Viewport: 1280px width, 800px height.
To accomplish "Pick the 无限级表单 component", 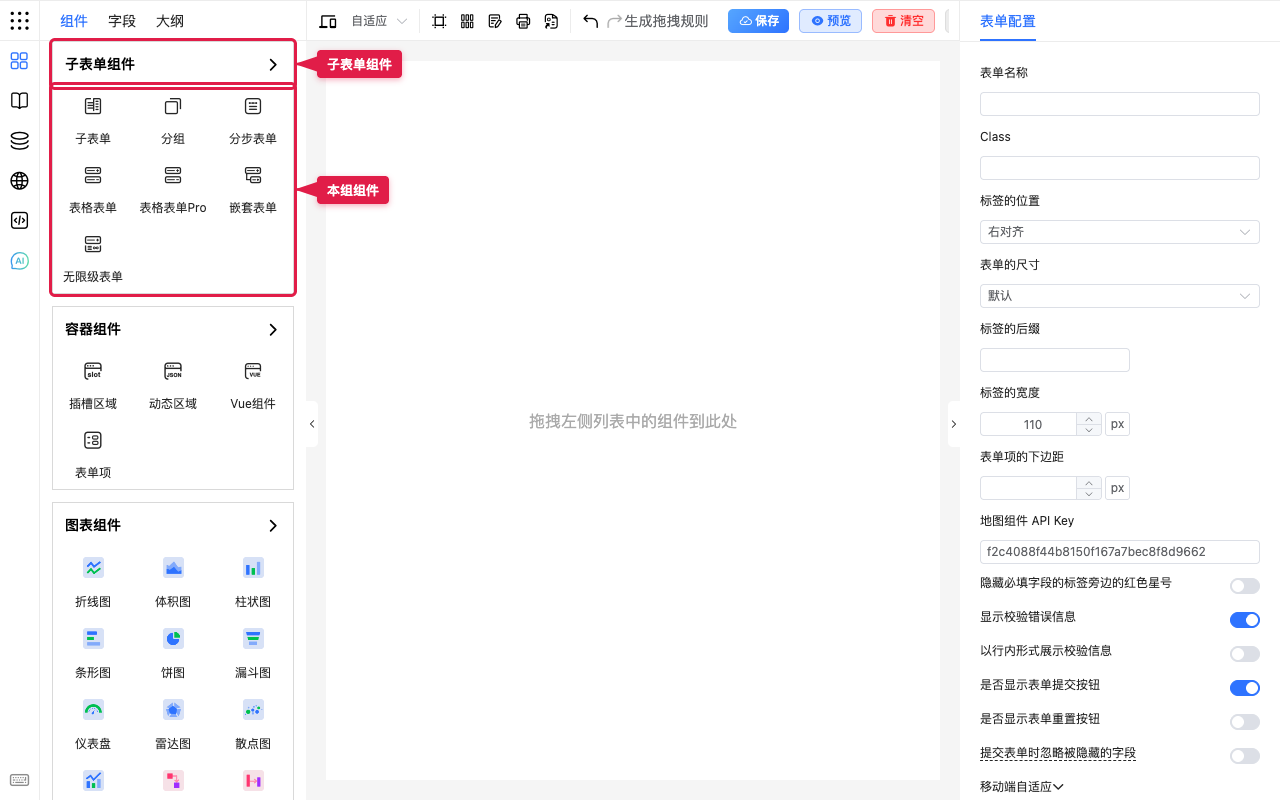I will (93, 258).
